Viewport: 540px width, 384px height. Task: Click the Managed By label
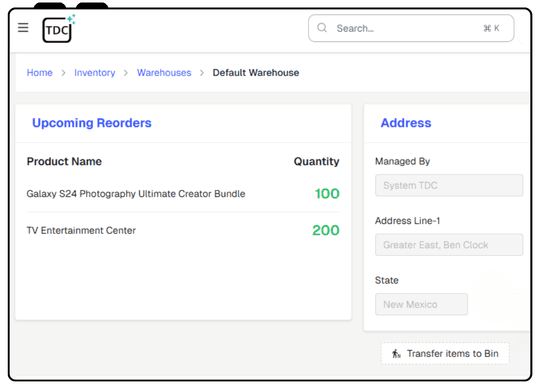(402, 161)
